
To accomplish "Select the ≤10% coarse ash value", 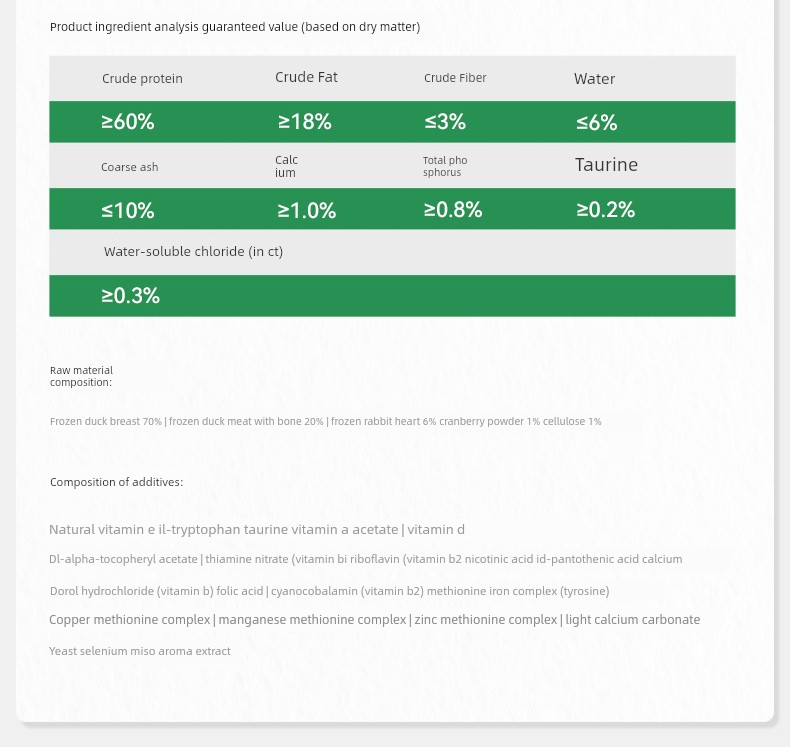I will (x=127, y=211).
